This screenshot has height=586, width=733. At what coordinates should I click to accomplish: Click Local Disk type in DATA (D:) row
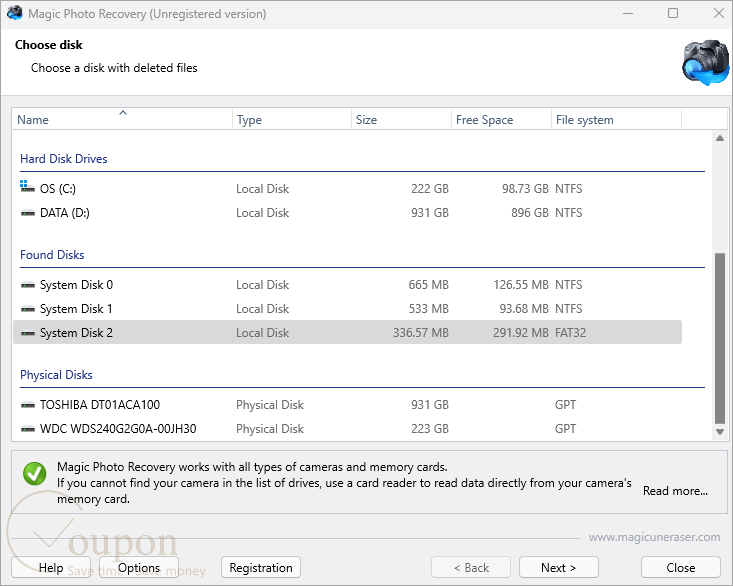click(x=262, y=213)
